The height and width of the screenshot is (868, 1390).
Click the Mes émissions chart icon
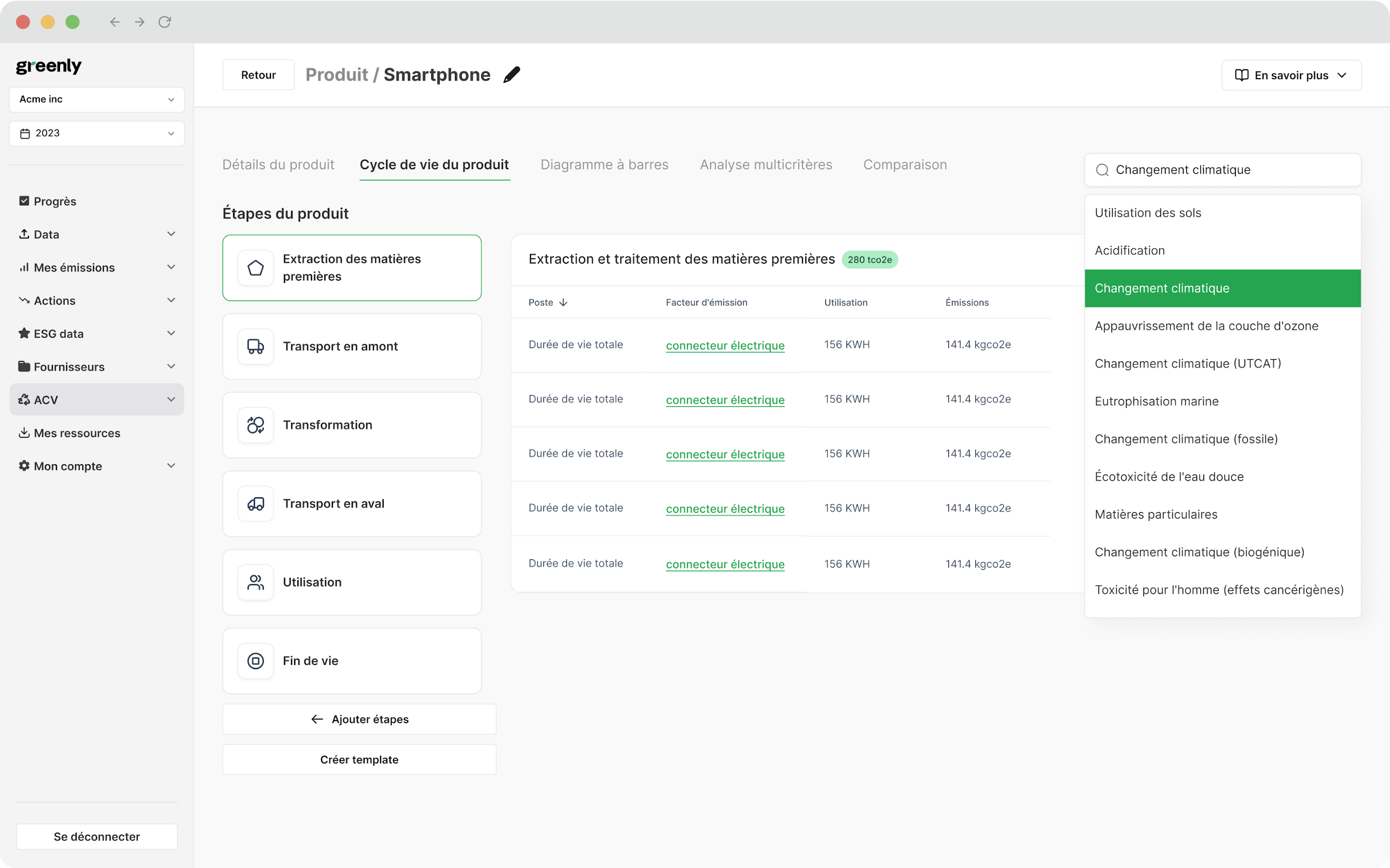[24, 267]
